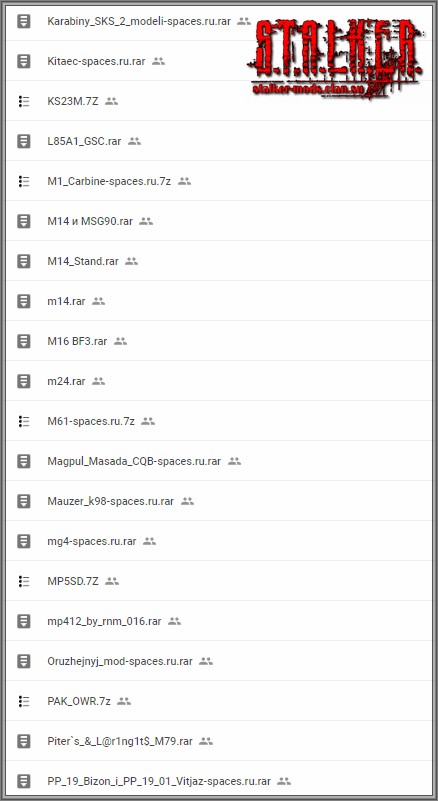Click the S.T.A.L.K.E.R. logo watermark
The height and width of the screenshot is (801, 438).
(x=335, y=59)
